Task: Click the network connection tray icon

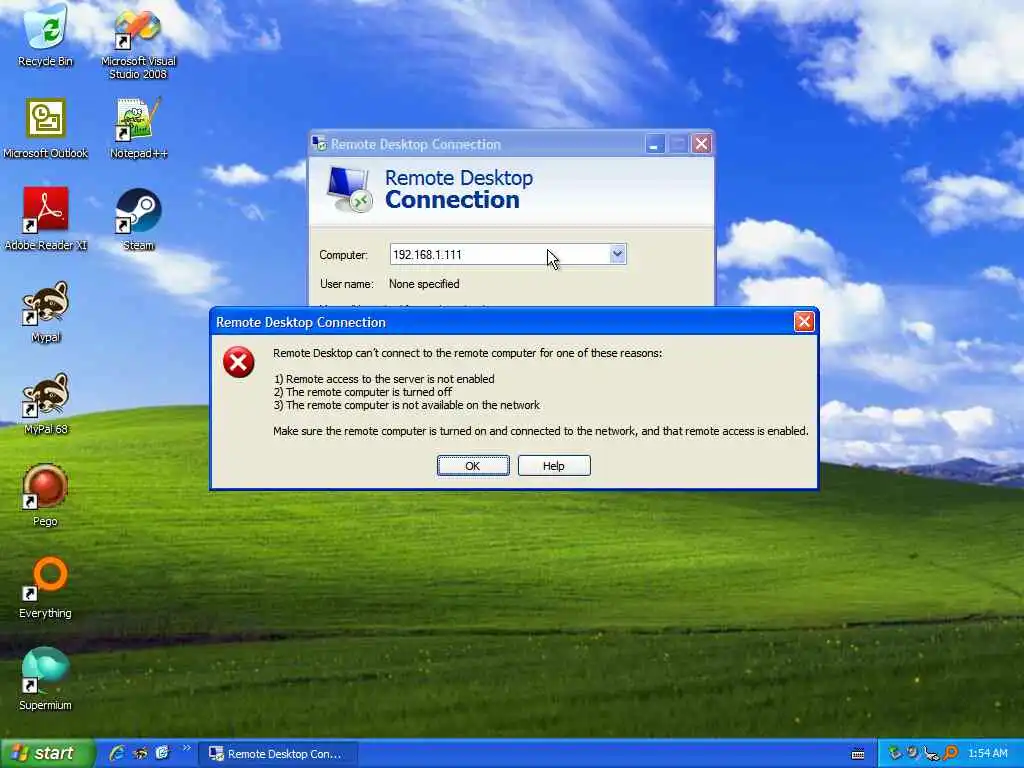Action: [x=931, y=754]
